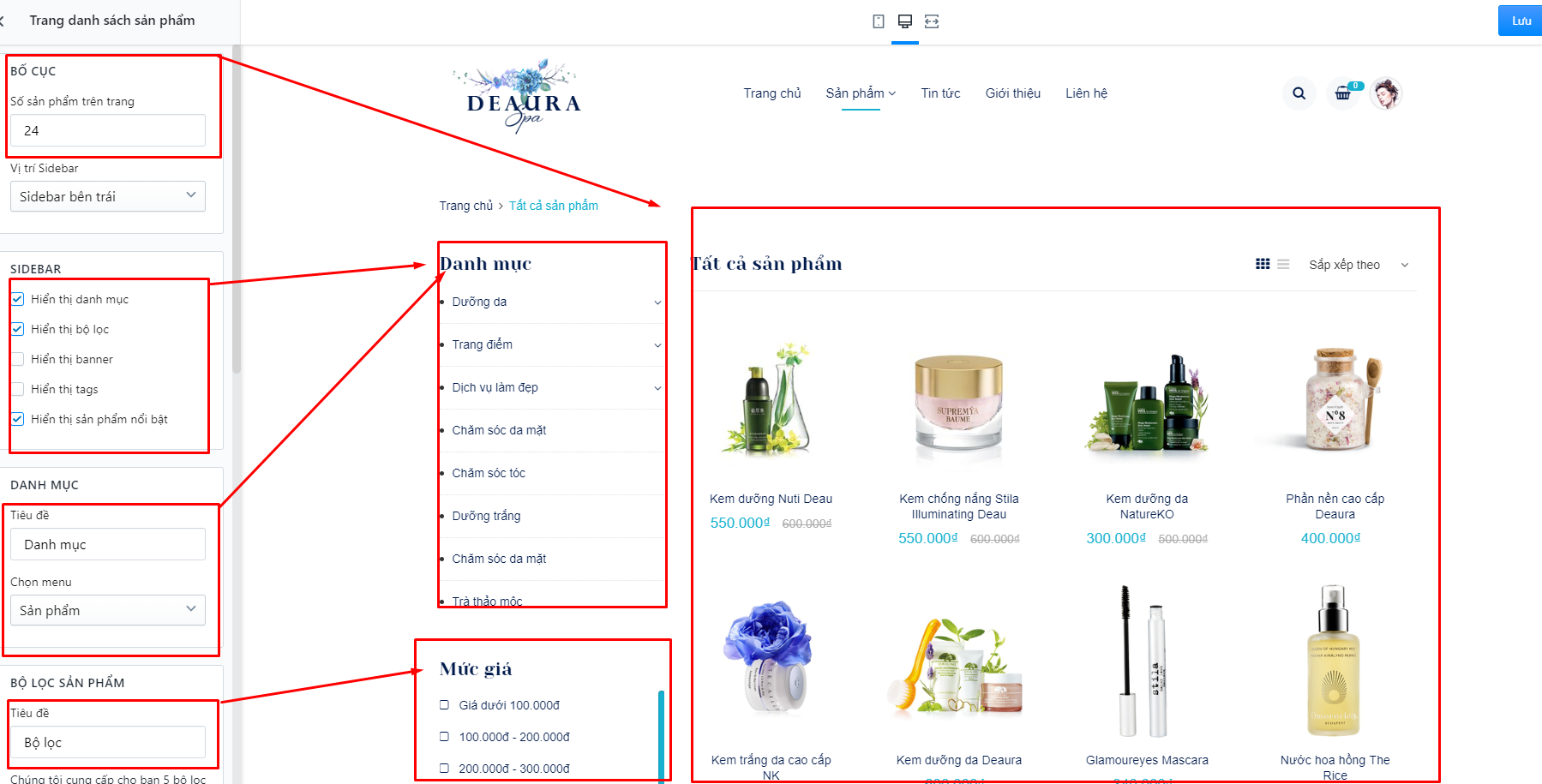Click the Lưu save button
This screenshot has width=1542, height=784.
(x=1520, y=21)
